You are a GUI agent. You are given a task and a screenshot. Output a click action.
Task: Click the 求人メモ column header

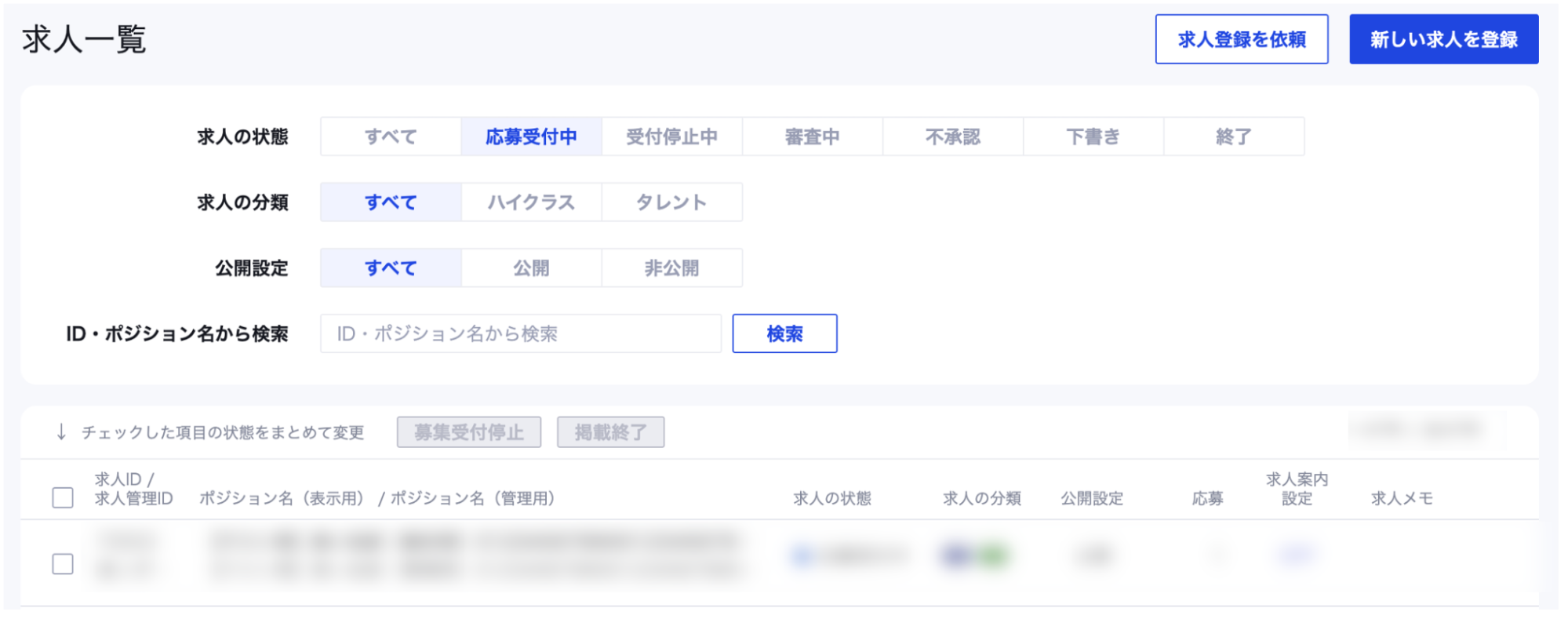[x=1402, y=498]
